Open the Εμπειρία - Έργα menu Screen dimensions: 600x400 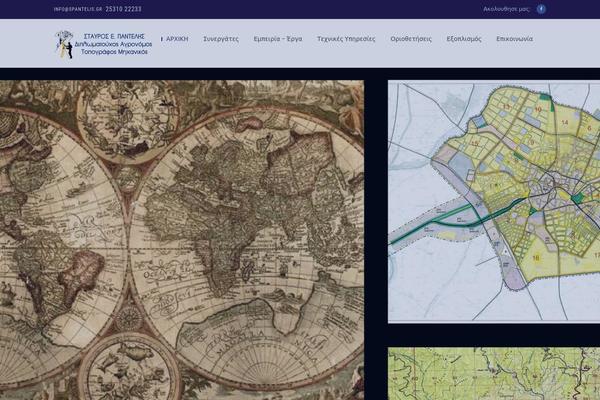pyautogui.click(x=278, y=39)
